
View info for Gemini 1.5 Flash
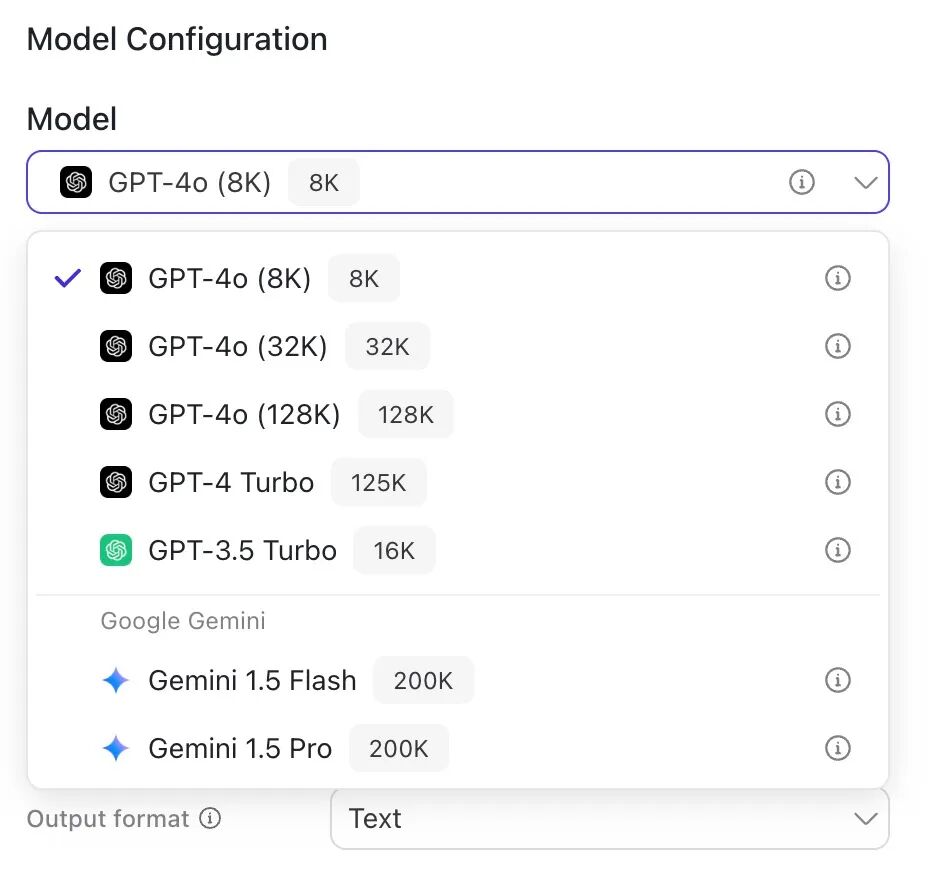click(837, 680)
